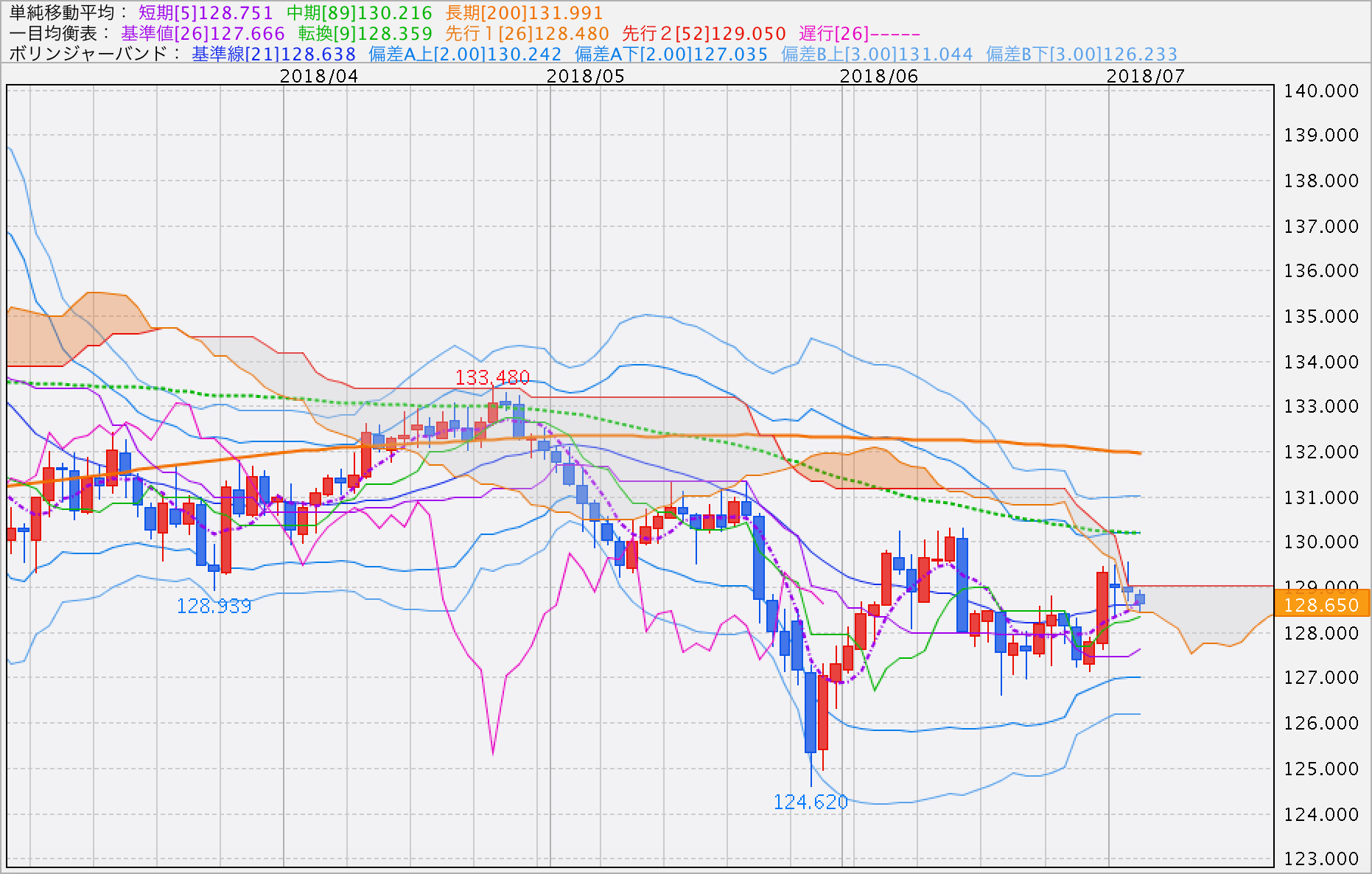Click the 136.000 price axis label
Viewport: 1372px width, 874px height.
click(x=1321, y=270)
